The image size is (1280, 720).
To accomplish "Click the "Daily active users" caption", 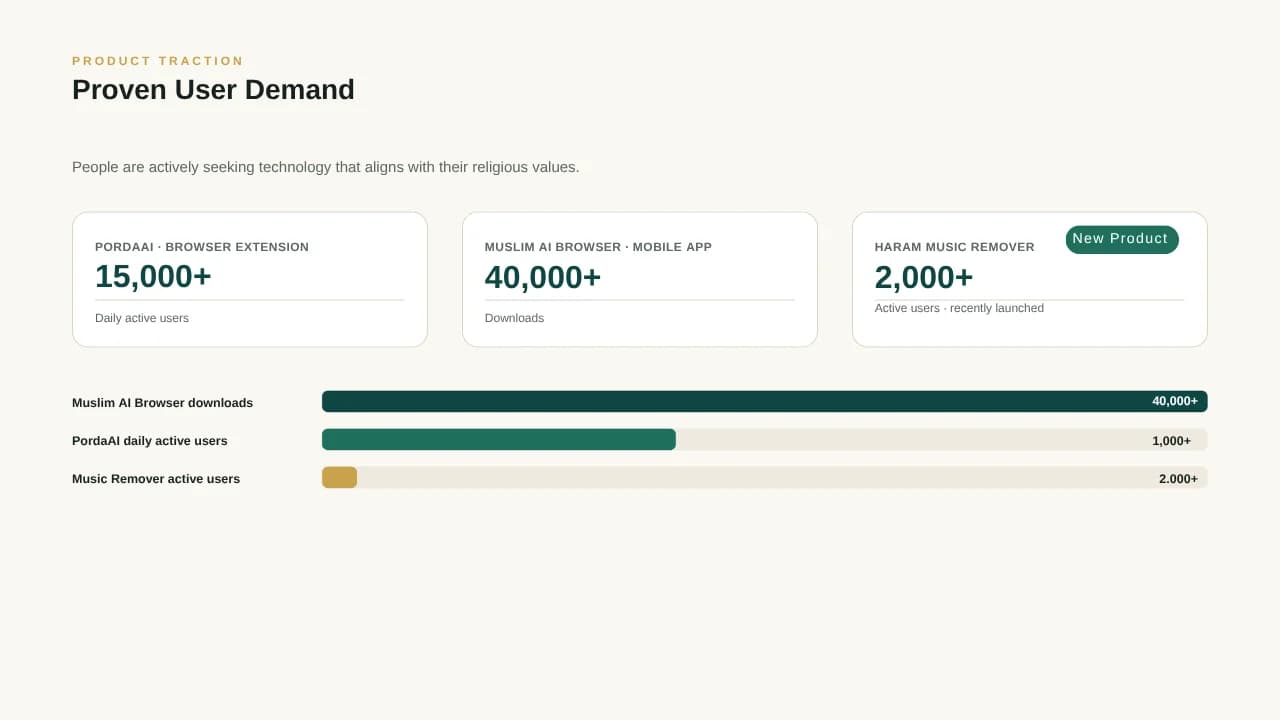I will (x=142, y=318).
